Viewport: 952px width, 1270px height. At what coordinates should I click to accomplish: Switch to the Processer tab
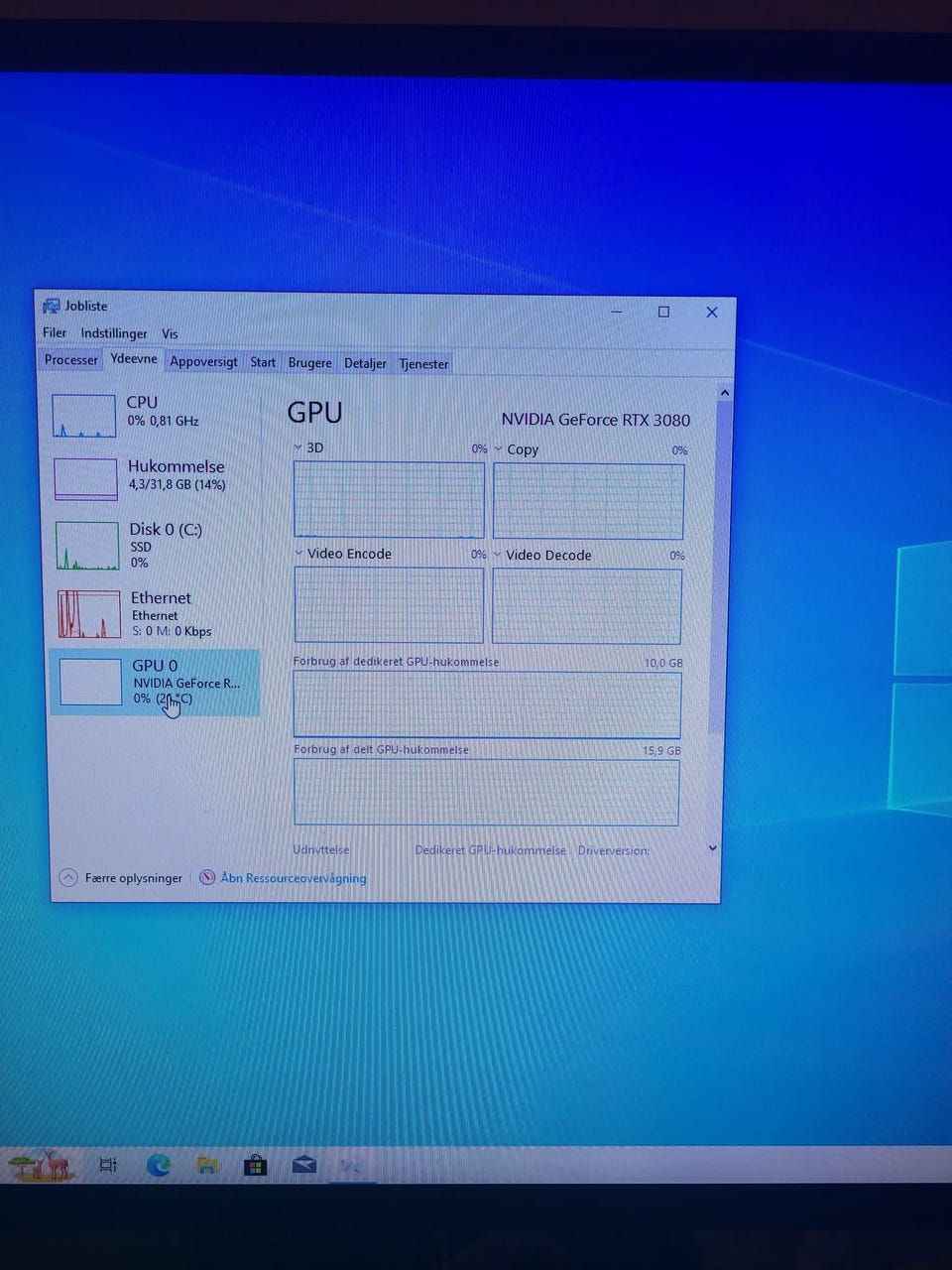[70, 360]
